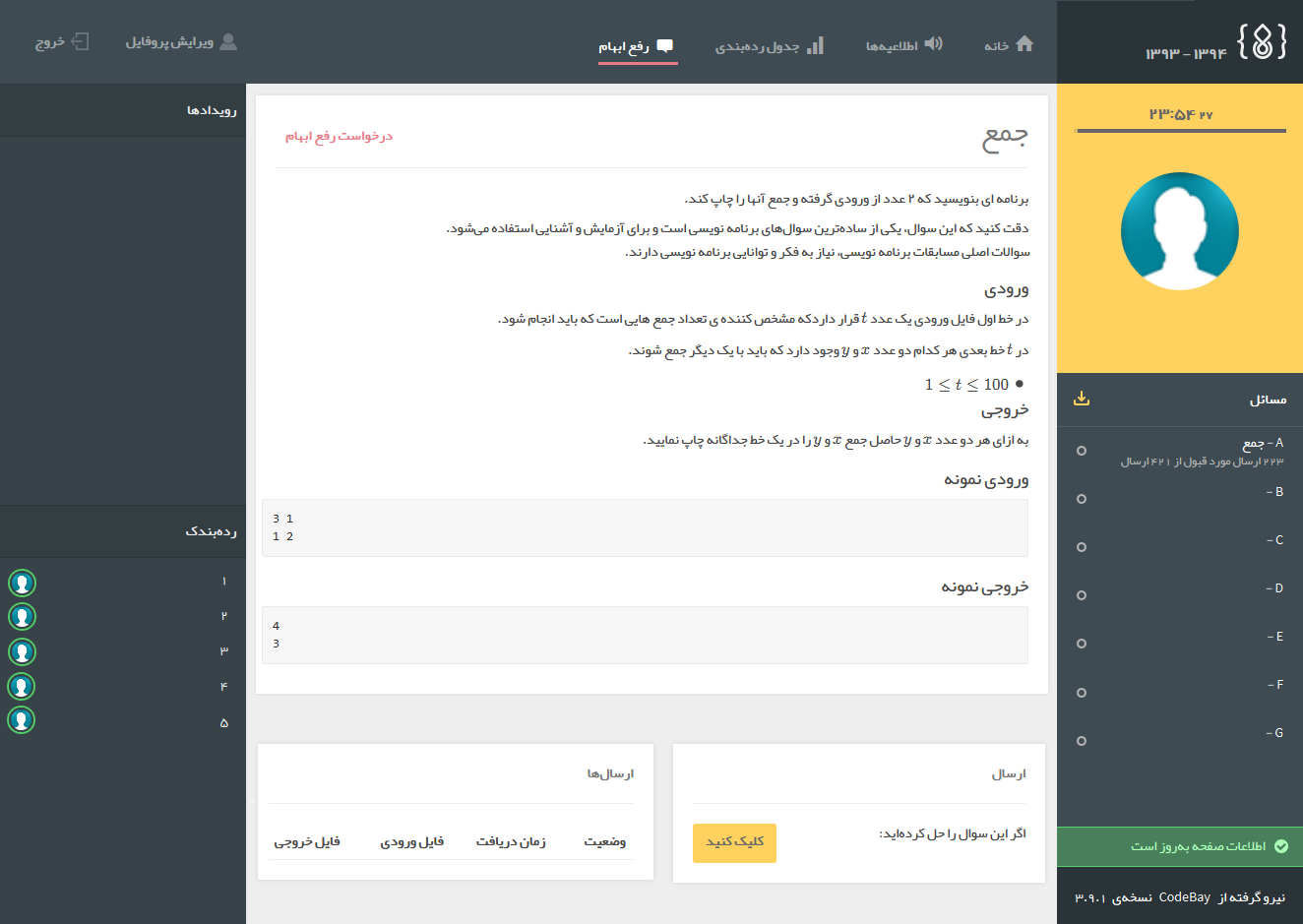Open the جدول رده‌بندی tab
The width and height of the screenshot is (1303, 924).
click(757, 46)
